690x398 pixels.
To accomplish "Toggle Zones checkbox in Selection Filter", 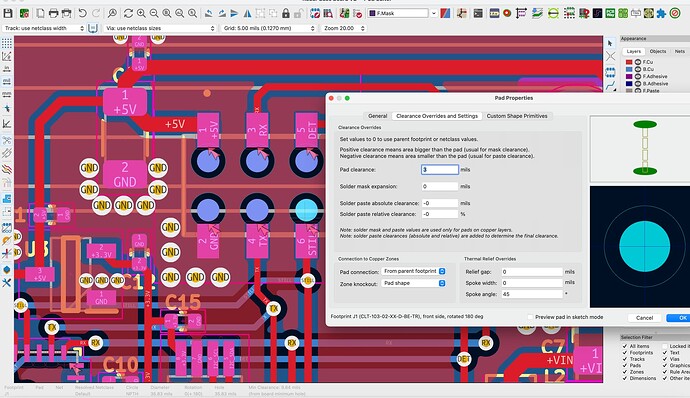I will pos(625,372).
